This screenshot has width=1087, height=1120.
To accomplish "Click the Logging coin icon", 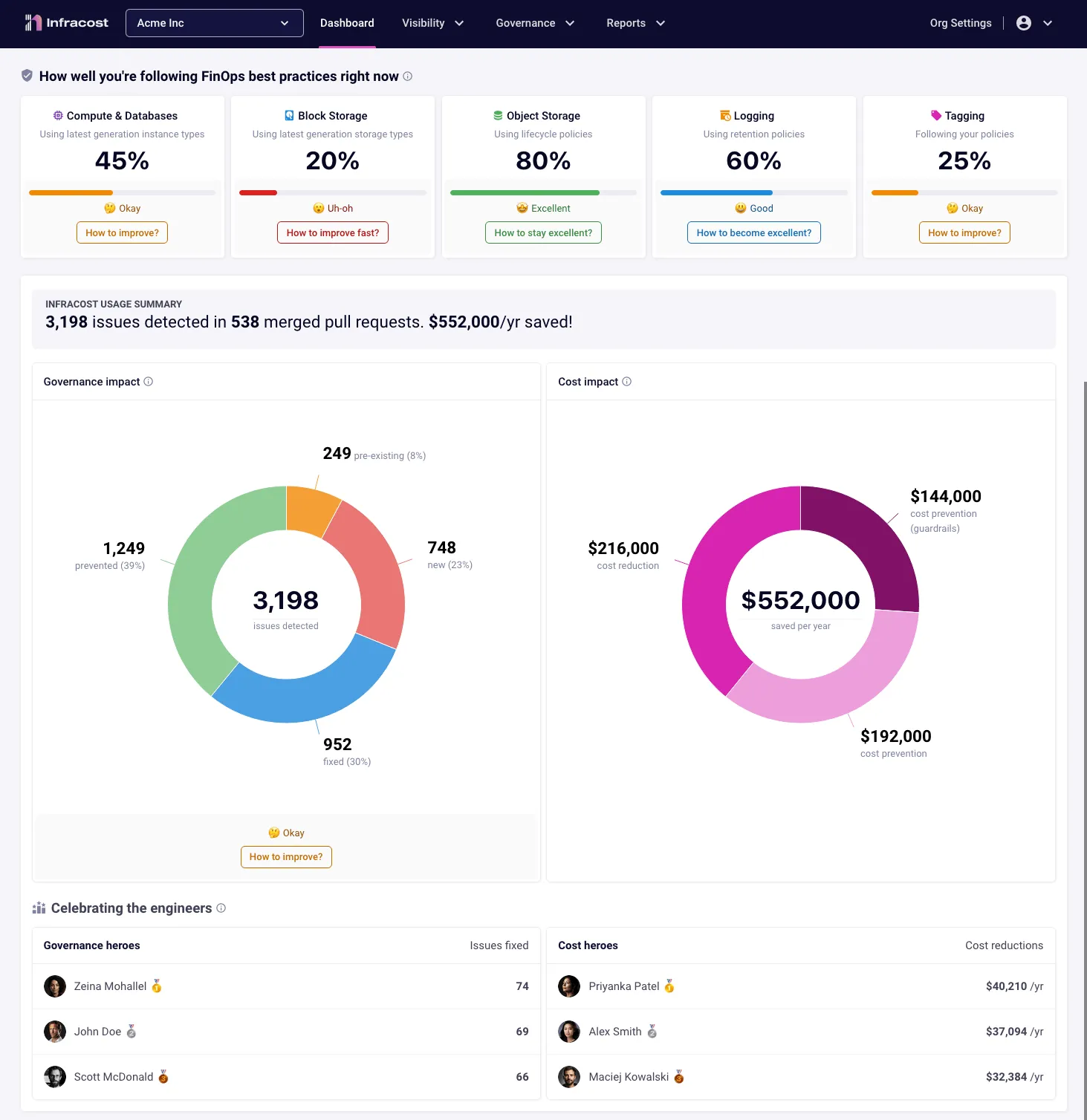I will coord(725,115).
